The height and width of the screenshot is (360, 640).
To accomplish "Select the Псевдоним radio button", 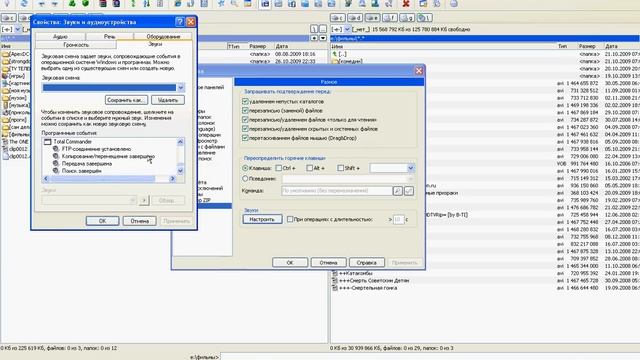I will [x=245, y=178].
